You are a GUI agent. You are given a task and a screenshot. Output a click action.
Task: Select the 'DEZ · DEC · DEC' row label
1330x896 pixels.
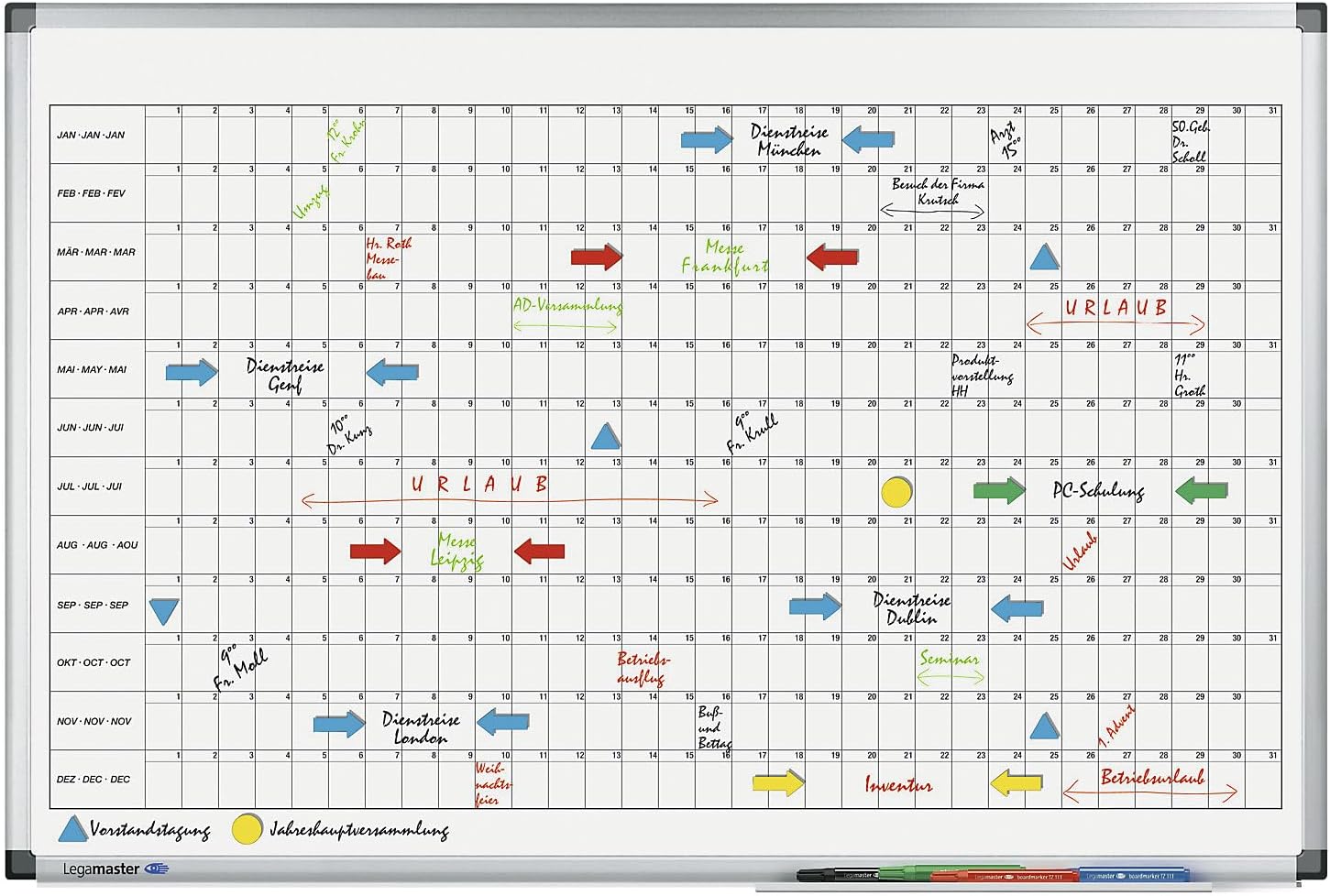[x=93, y=780]
